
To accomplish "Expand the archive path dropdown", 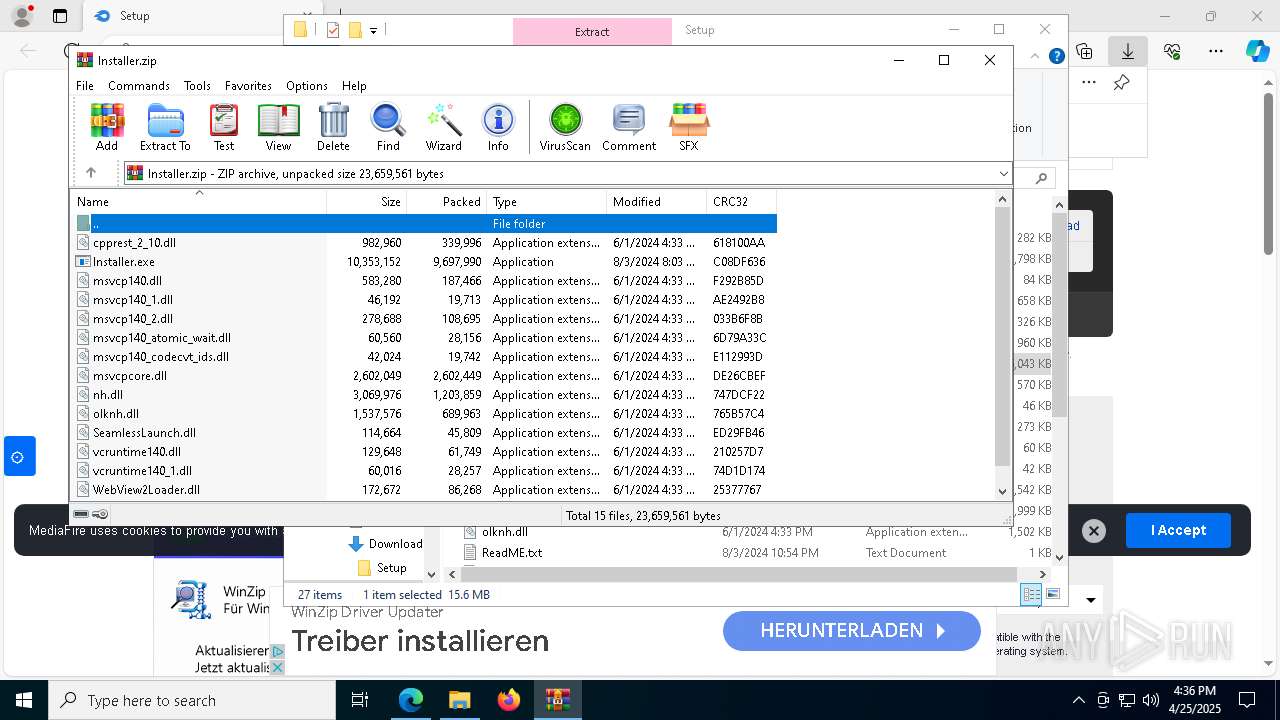I will (x=1003, y=174).
